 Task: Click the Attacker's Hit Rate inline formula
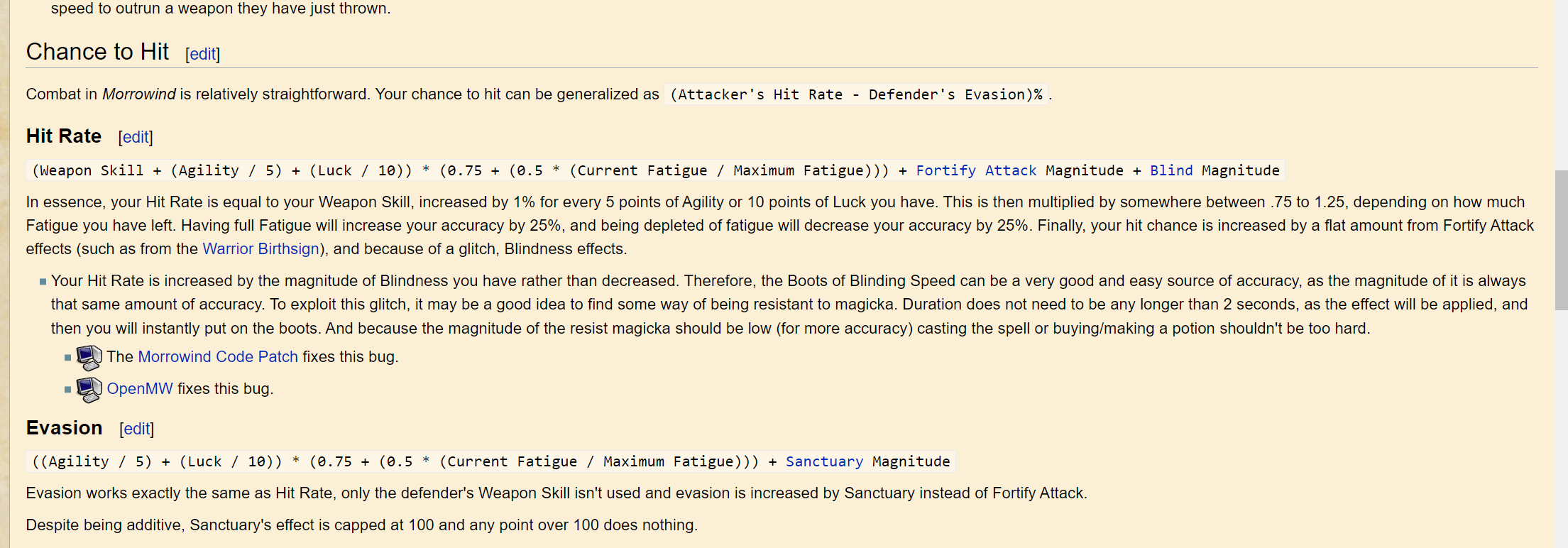pos(856,94)
